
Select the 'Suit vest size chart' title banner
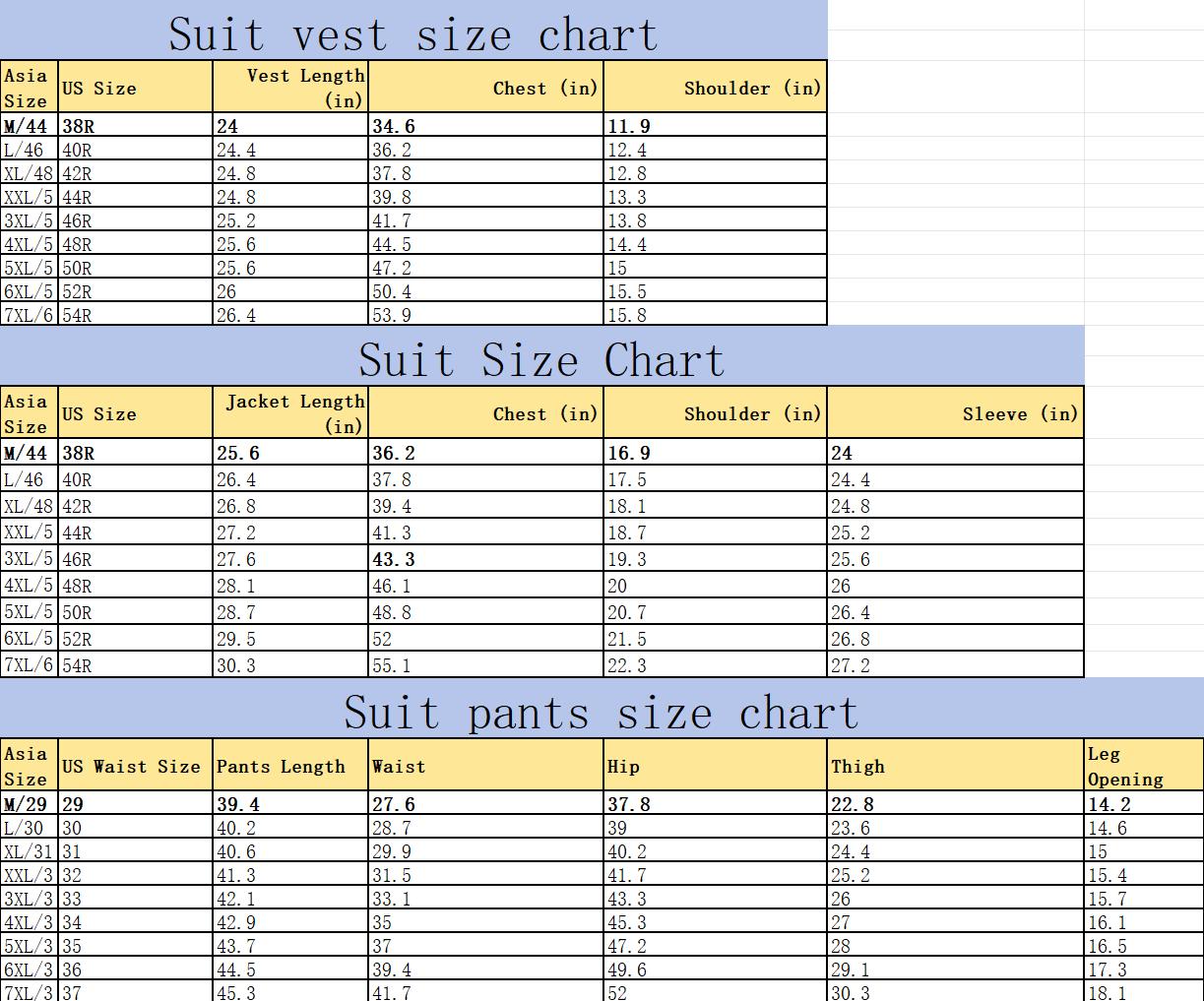413,32
